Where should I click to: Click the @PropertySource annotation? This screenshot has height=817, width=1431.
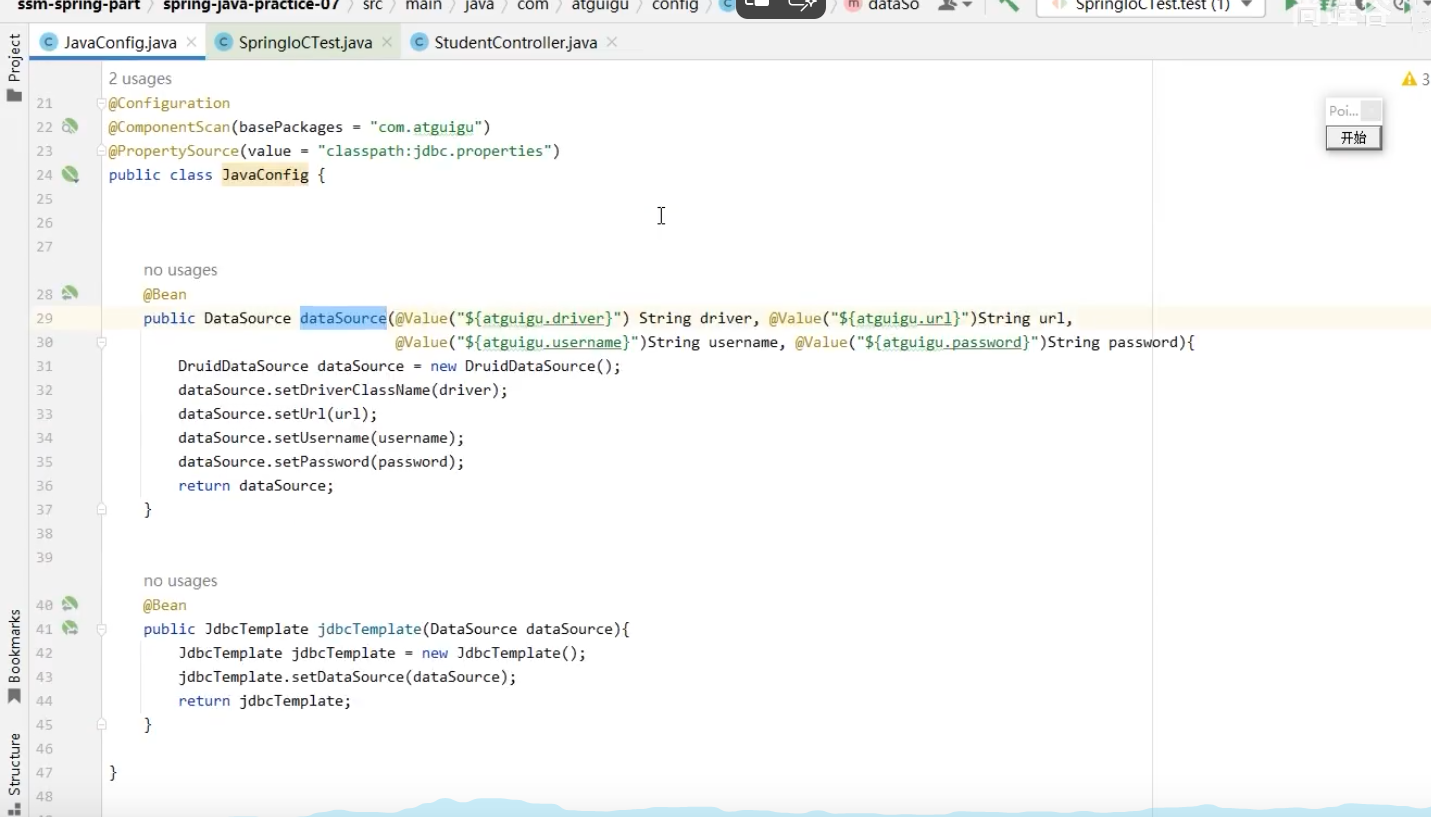tap(174, 151)
